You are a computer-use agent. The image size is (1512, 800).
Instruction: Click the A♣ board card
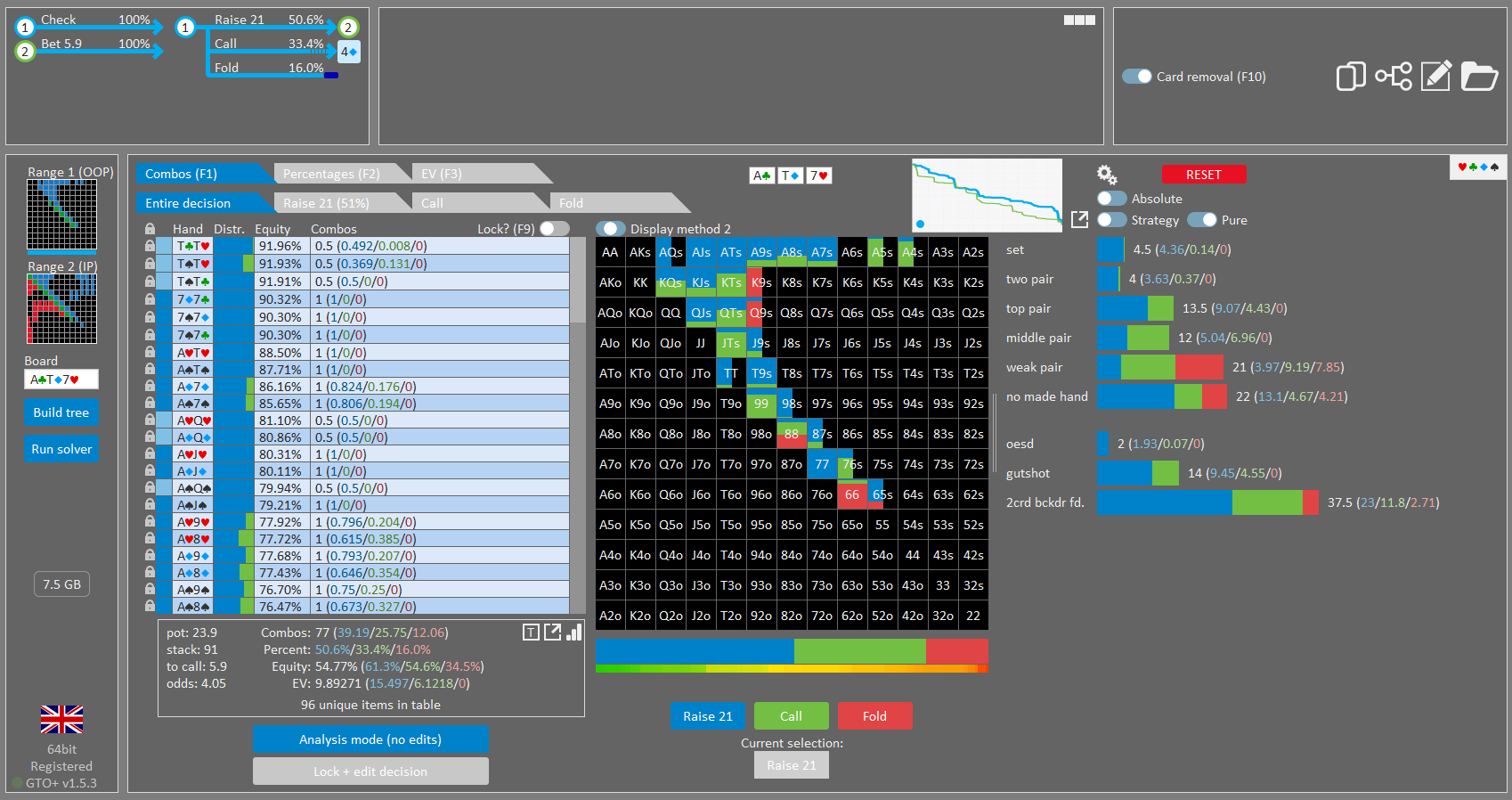tap(762, 176)
